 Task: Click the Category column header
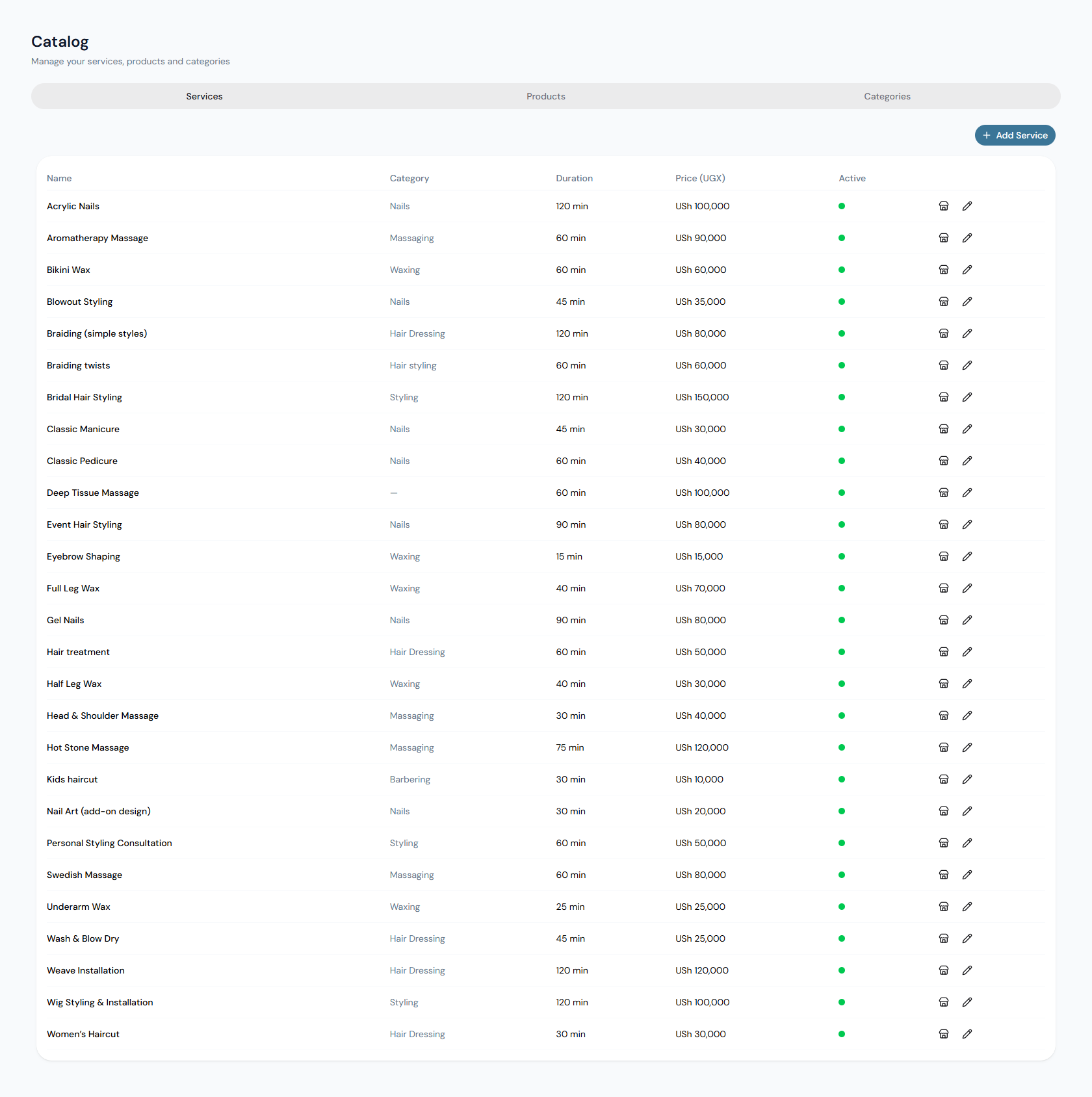point(409,178)
